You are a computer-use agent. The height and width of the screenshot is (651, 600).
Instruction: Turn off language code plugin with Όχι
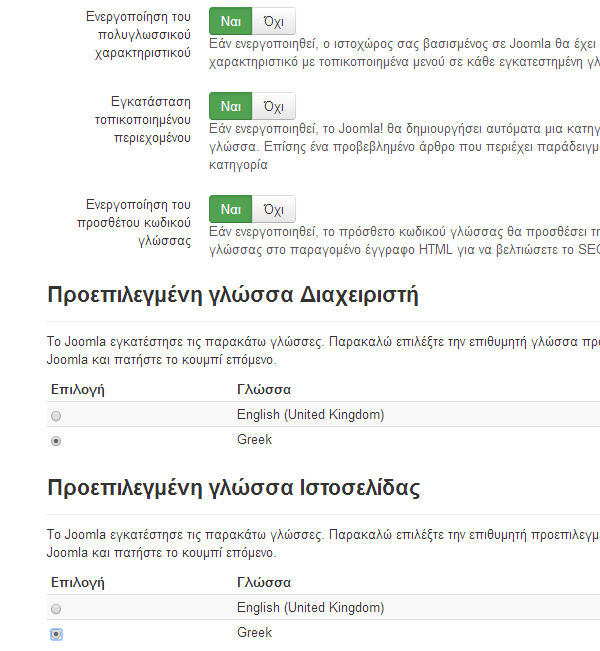274,209
